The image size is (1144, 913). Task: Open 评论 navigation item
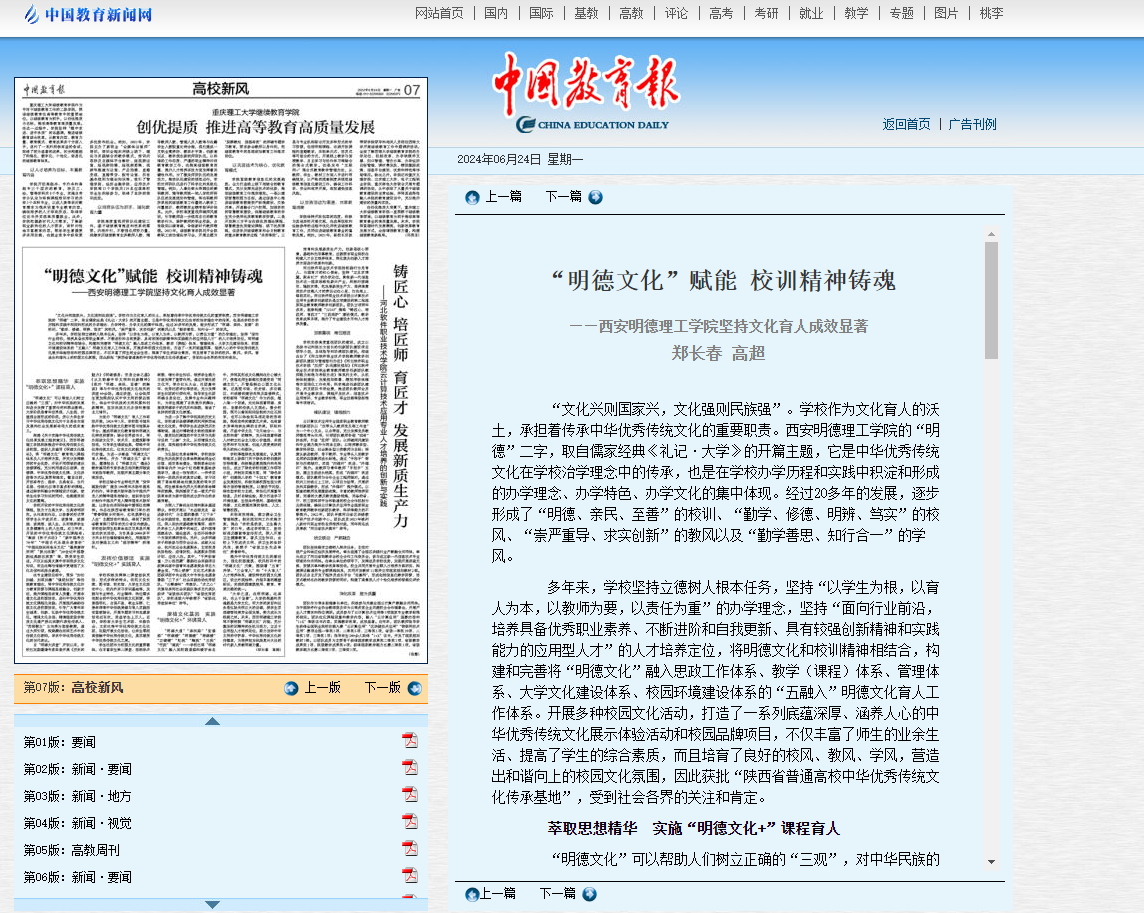(676, 13)
